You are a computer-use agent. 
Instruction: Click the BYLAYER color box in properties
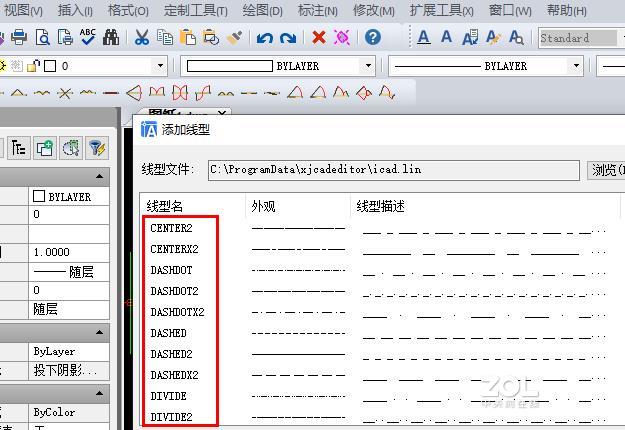39,196
